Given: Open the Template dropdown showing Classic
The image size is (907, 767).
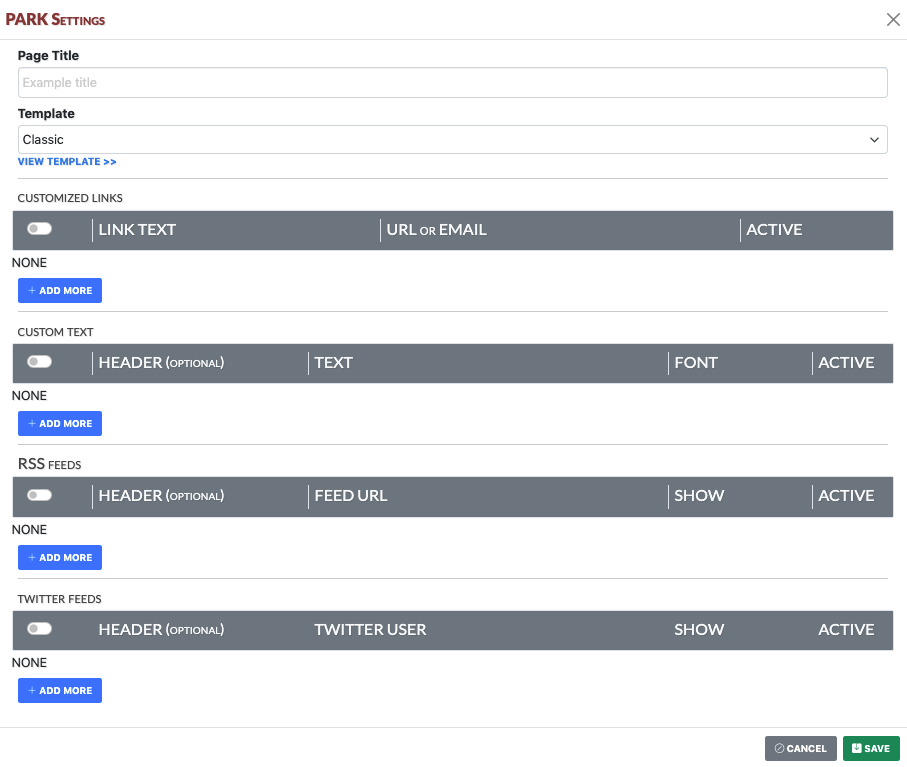Looking at the screenshot, I should (x=452, y=139).
